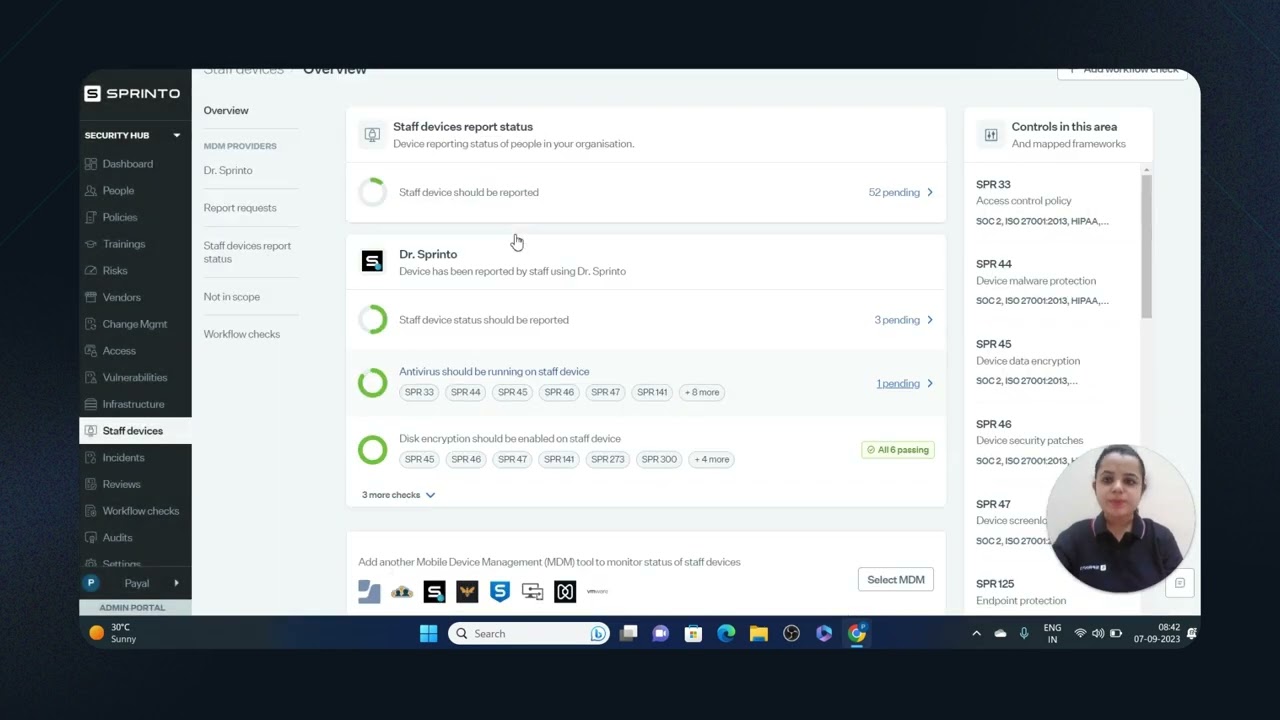Open SPR 44 Device malware protection
Viewport: 1280px width, 720px height.
[x=1042, y=282]
